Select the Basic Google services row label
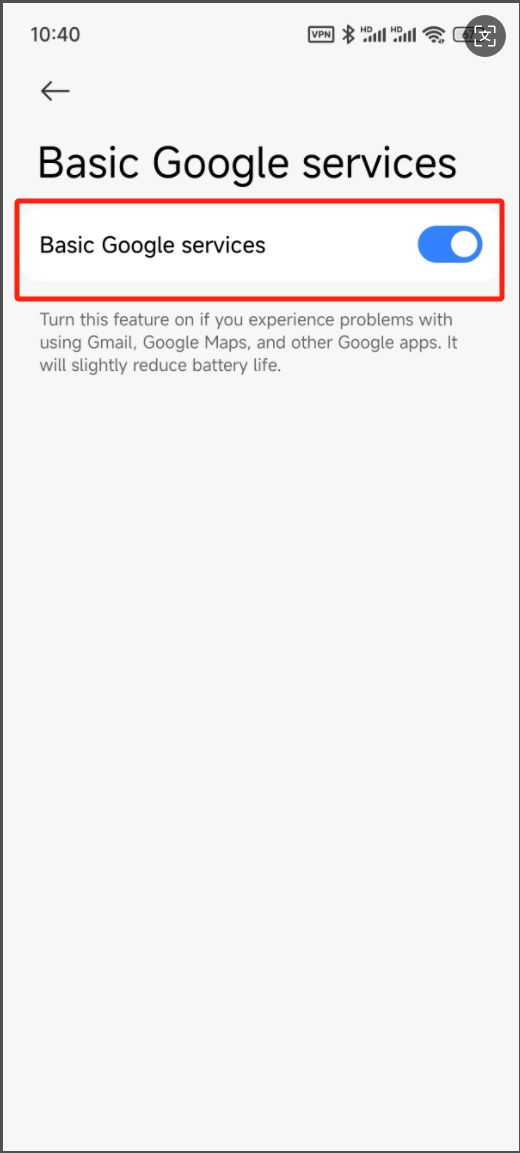Viewport: 520px width, 1153px height. (x=152, y=245)
